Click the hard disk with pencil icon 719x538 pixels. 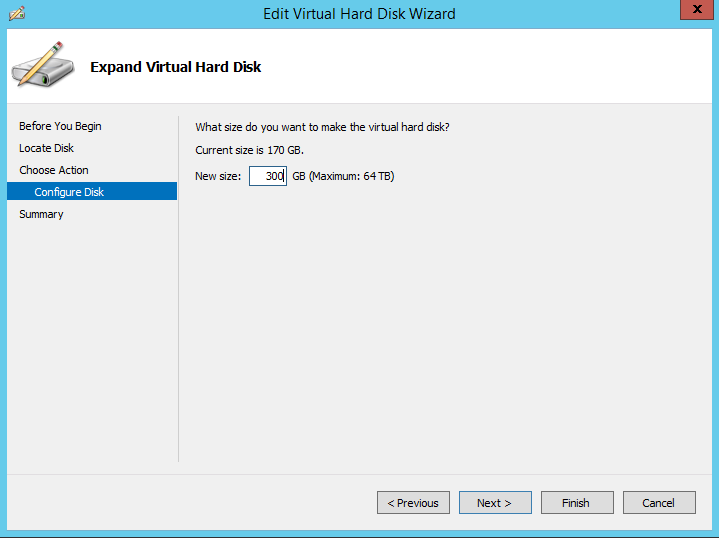click(41, 67)
